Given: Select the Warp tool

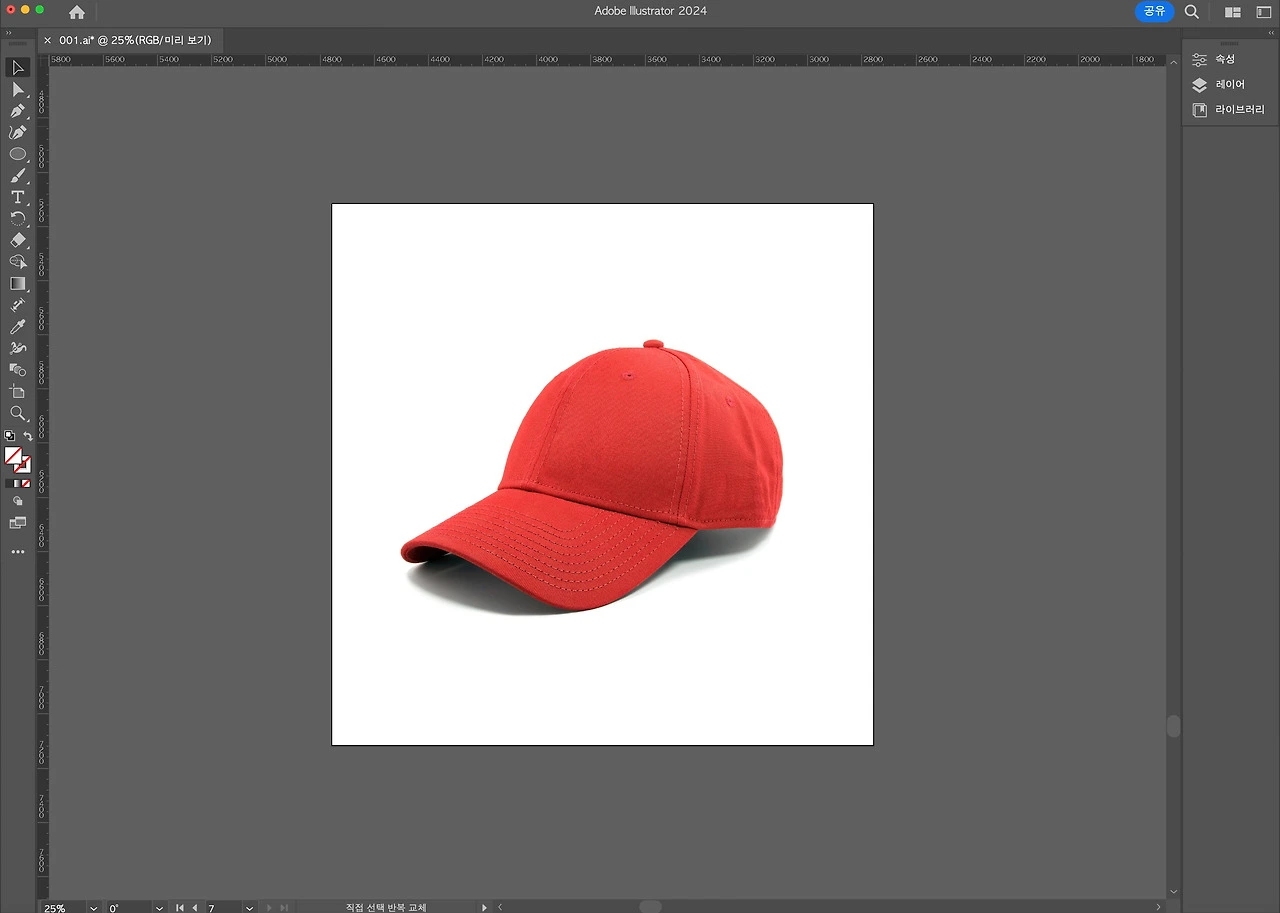Looking at the screenshot, I should point(18,348).
